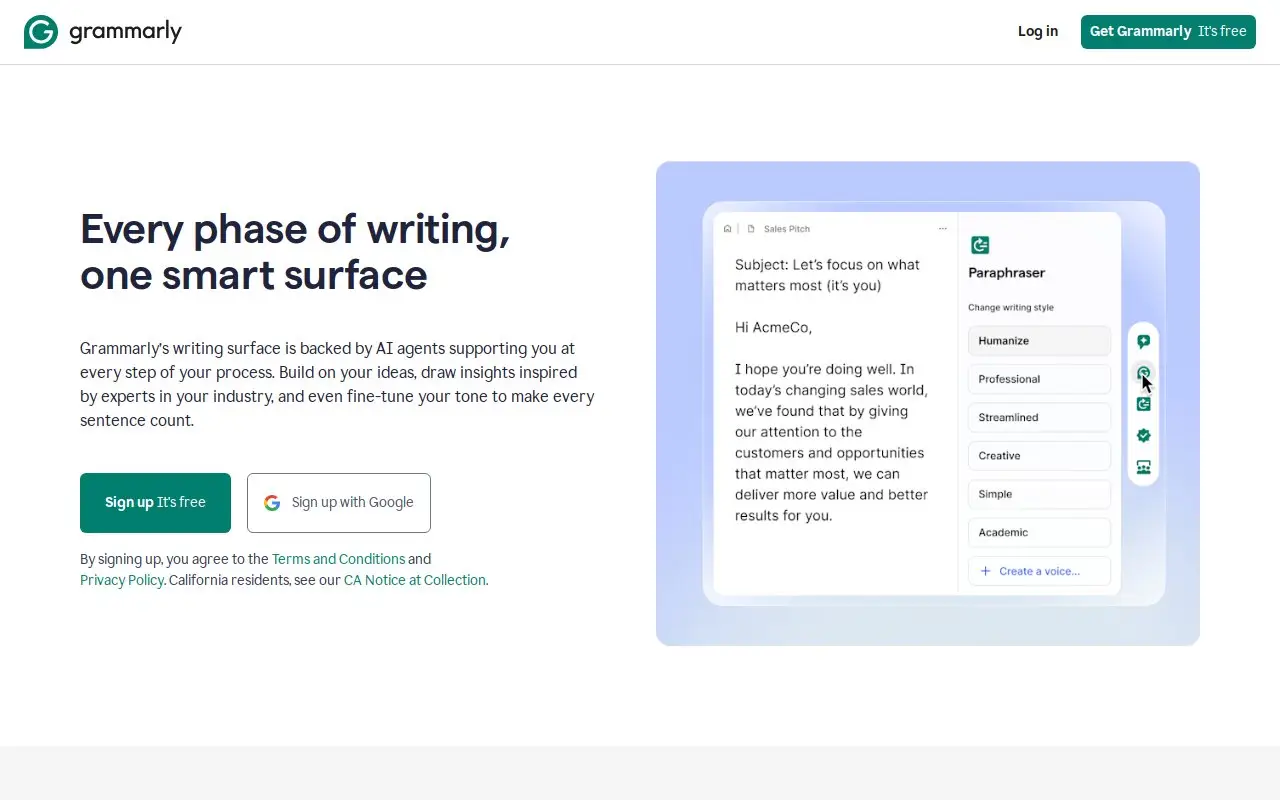Open the Privacy Policy link
Image resolution: width=1280 pixels, height=800 pixels.
122,580
